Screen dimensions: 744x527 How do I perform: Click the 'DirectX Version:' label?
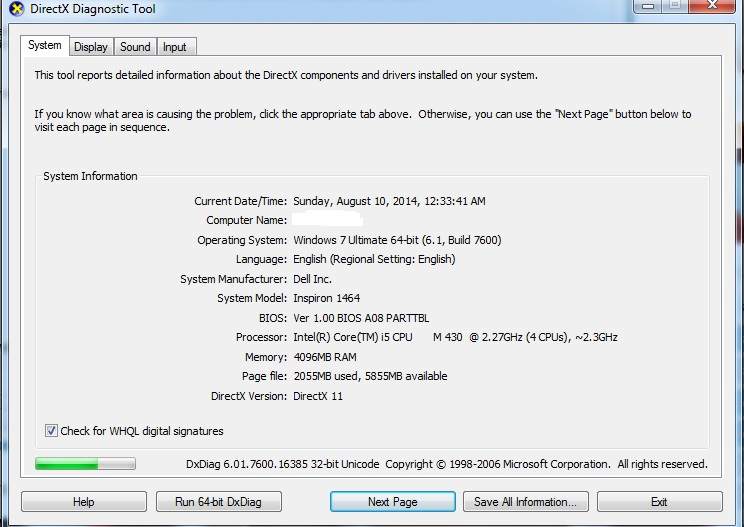249,396
